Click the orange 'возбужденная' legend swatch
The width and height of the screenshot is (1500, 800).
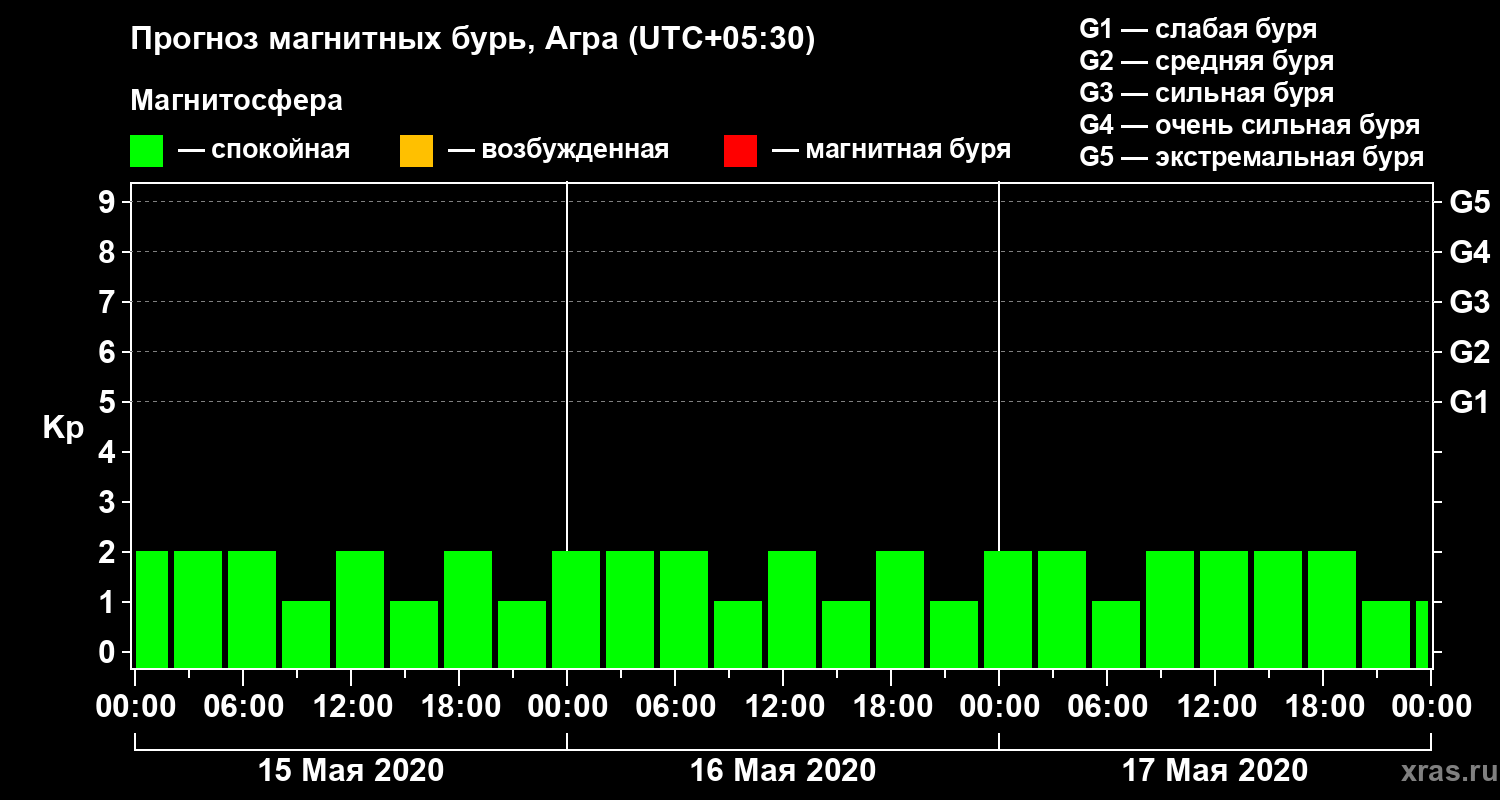(x=416, y=151)
